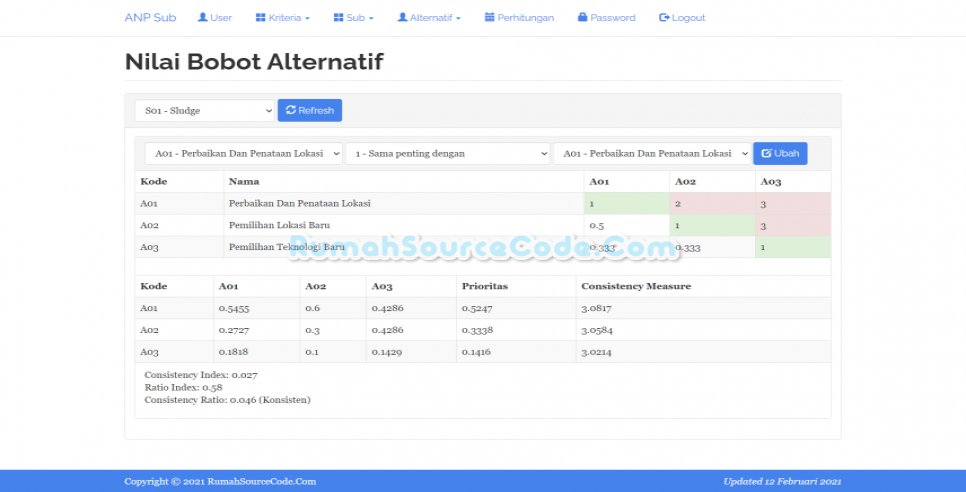The height and width of the screenshot is (492, 966).
Task: Click the 'Pemilihan Lokasi Baru' table cell
Action: pos(404,225)
